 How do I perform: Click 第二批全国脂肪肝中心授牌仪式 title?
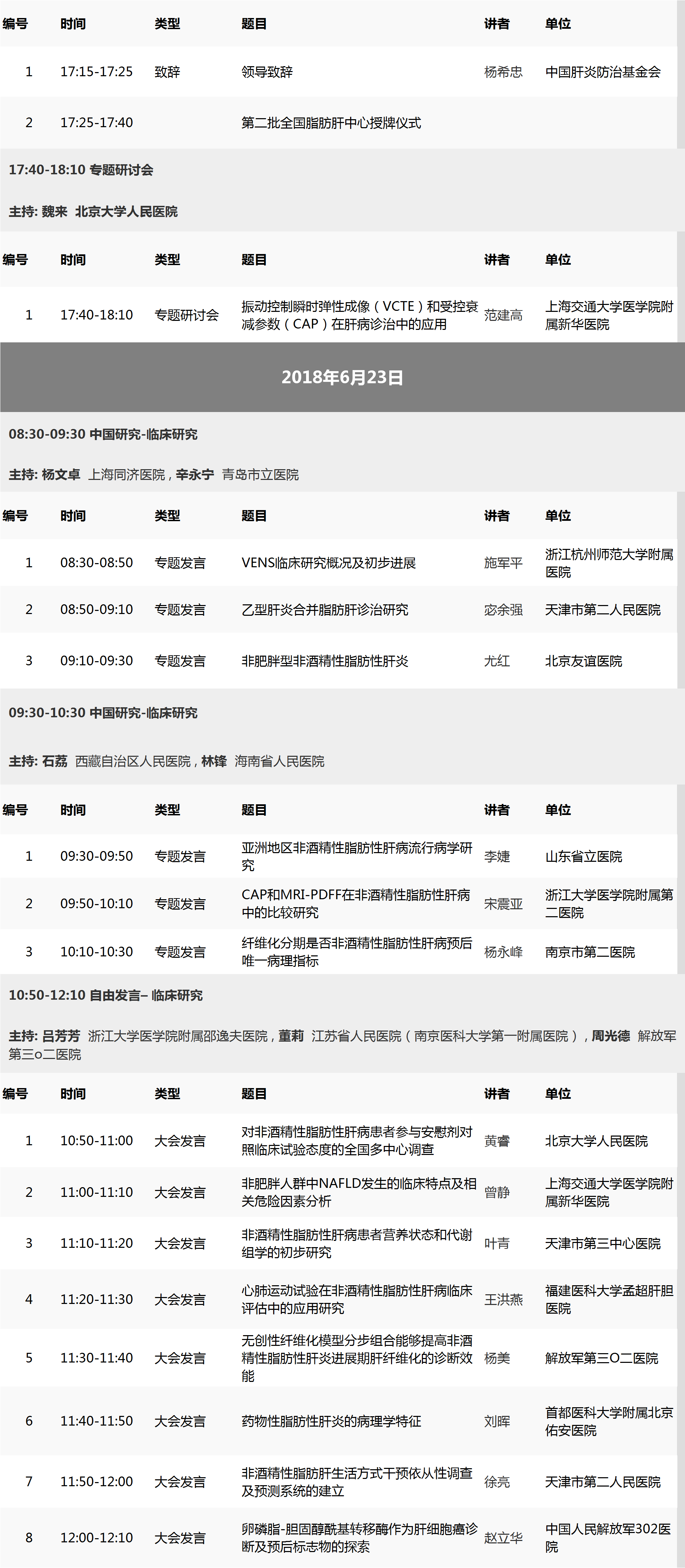(x=331, y=123)
